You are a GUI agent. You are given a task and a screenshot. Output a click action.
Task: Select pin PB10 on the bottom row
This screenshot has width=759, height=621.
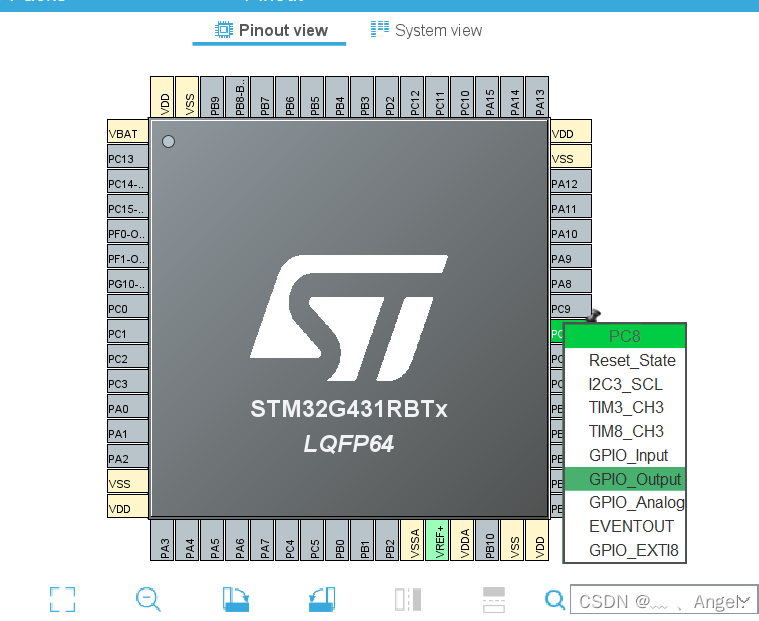point(487,540)
